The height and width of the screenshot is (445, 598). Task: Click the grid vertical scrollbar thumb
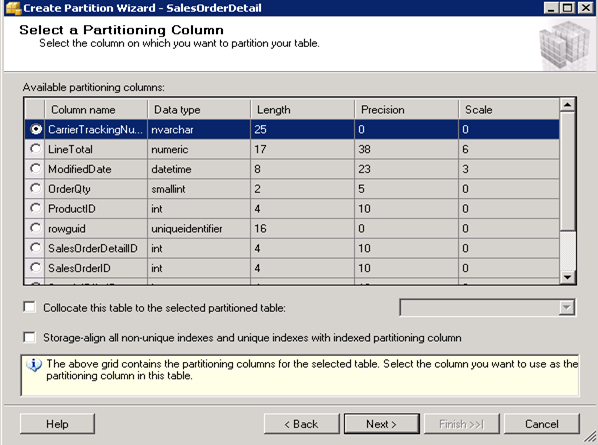pos(567,171)
